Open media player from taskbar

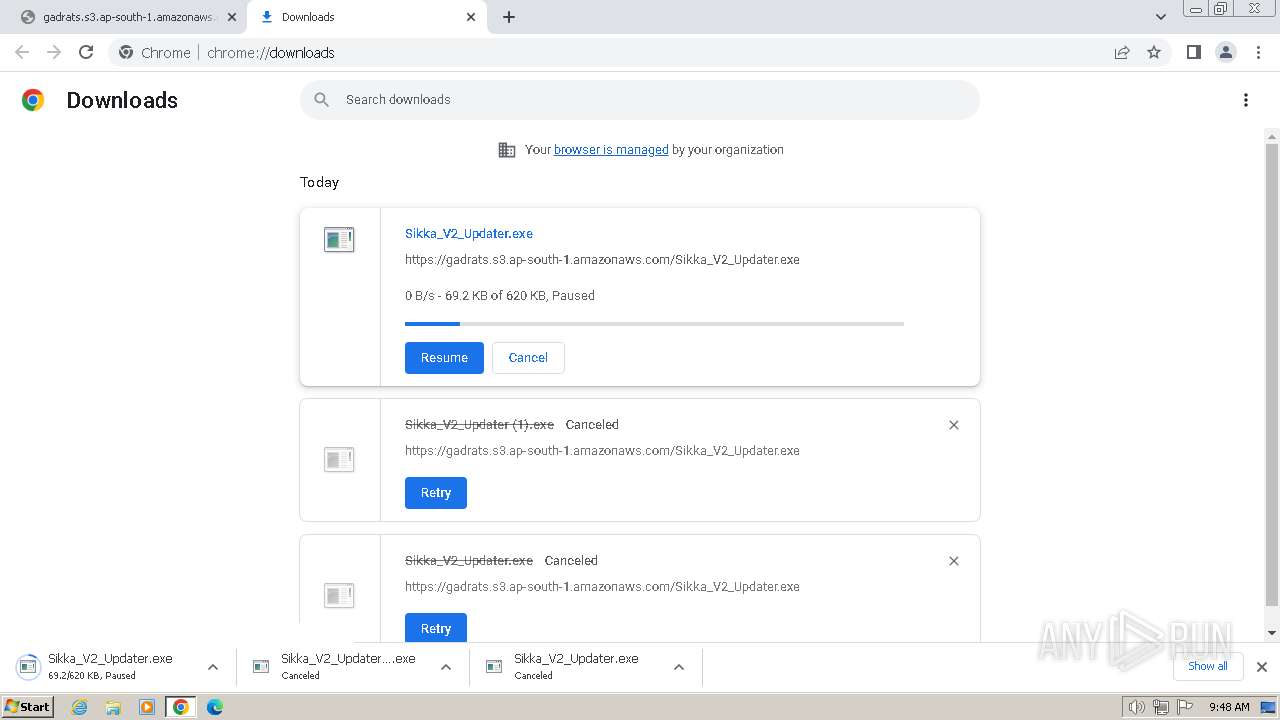pyautogui.click(x=147, y=707)
